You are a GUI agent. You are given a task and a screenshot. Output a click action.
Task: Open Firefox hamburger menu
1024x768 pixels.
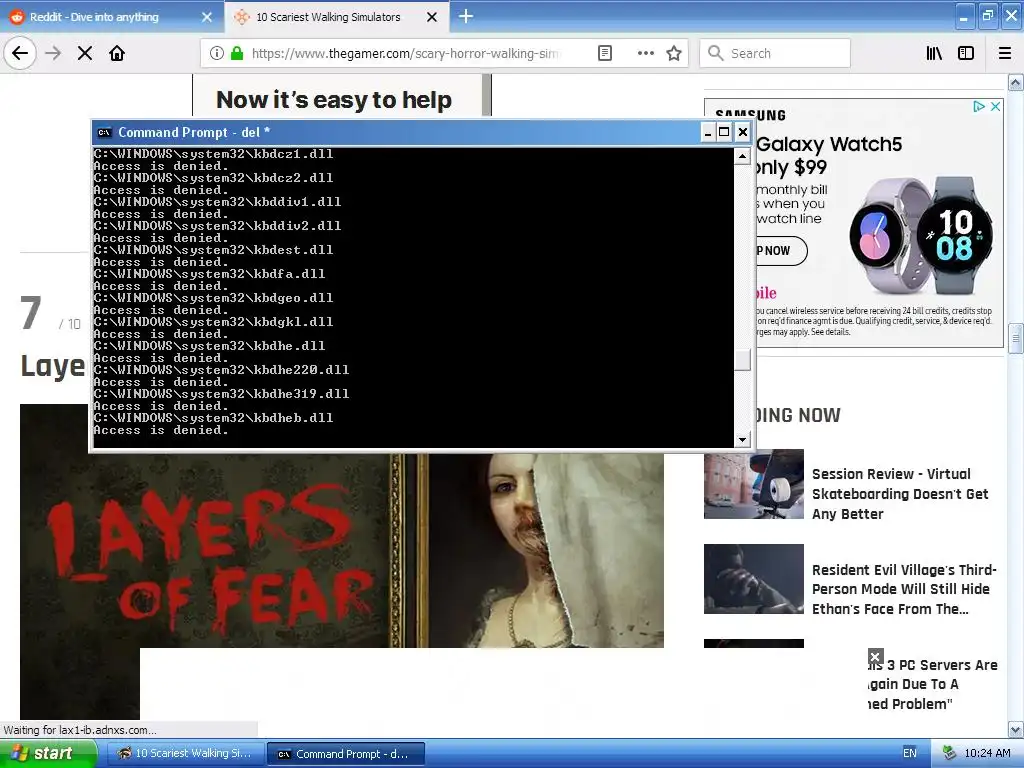(1005, 53)
